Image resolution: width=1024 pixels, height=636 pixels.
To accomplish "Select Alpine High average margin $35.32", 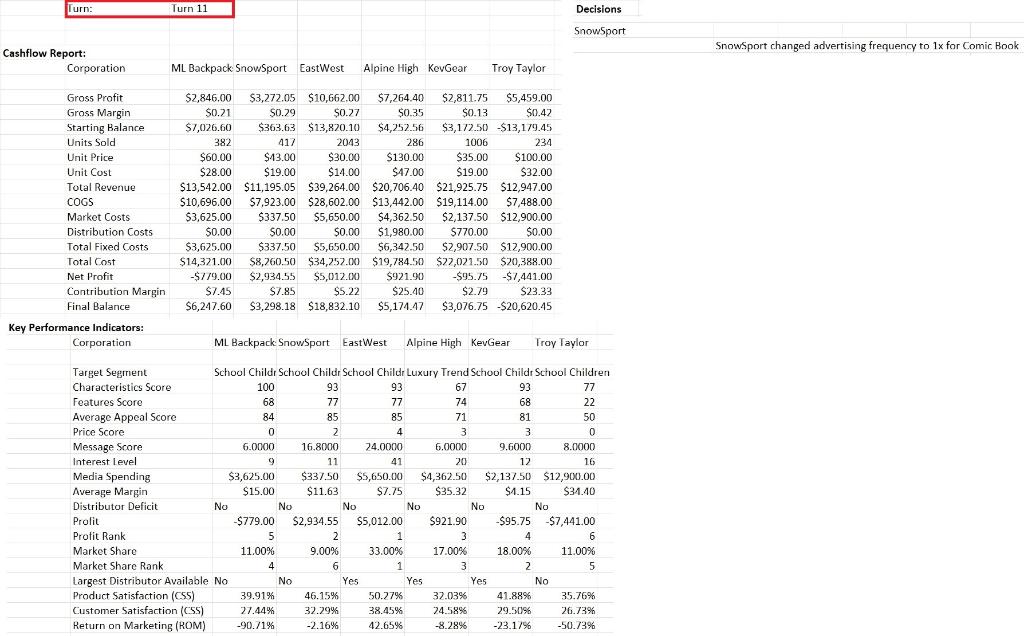I will click(451, 492).
